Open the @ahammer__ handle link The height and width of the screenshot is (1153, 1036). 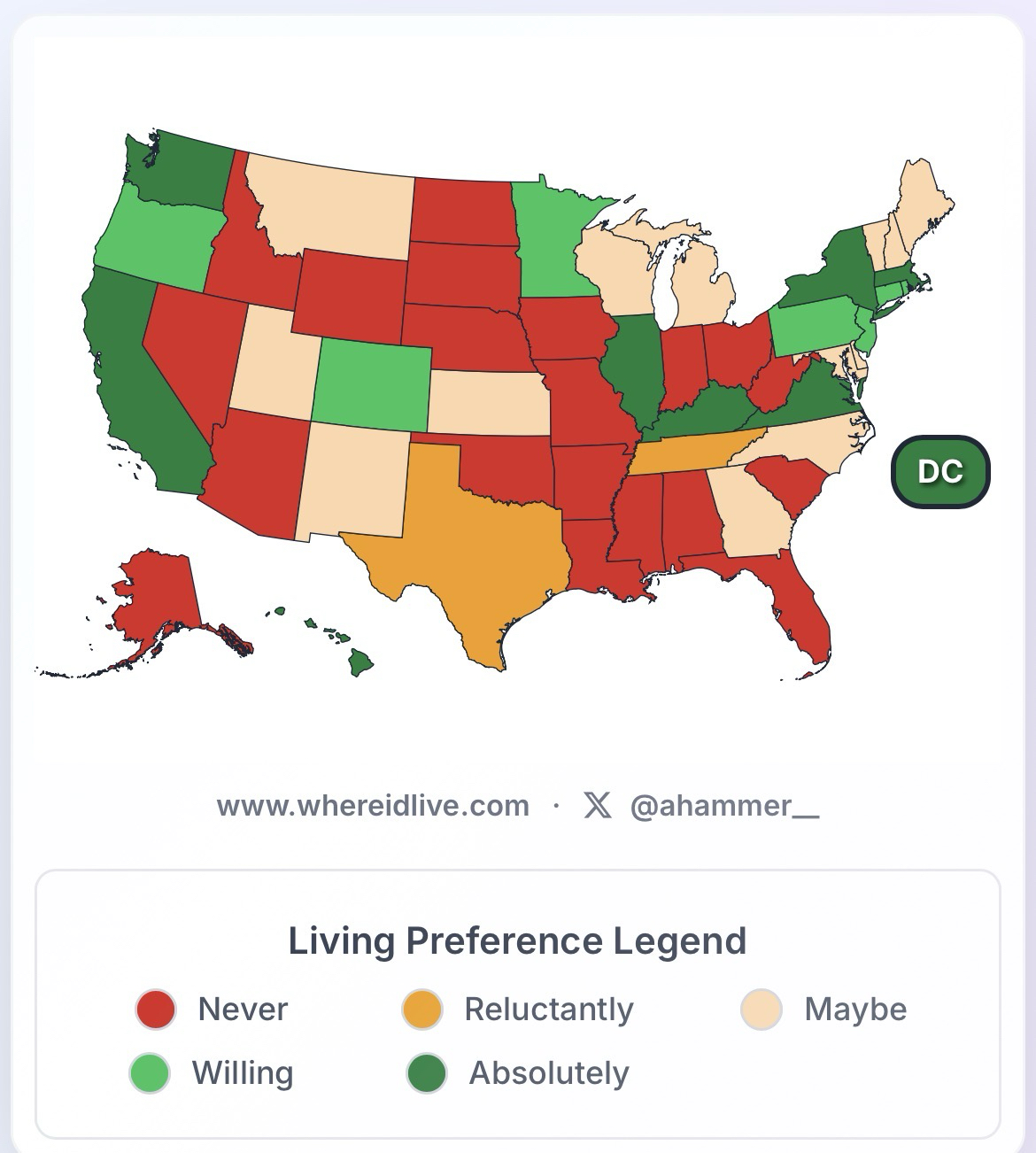pyautogui.click(x=724, y=806)
